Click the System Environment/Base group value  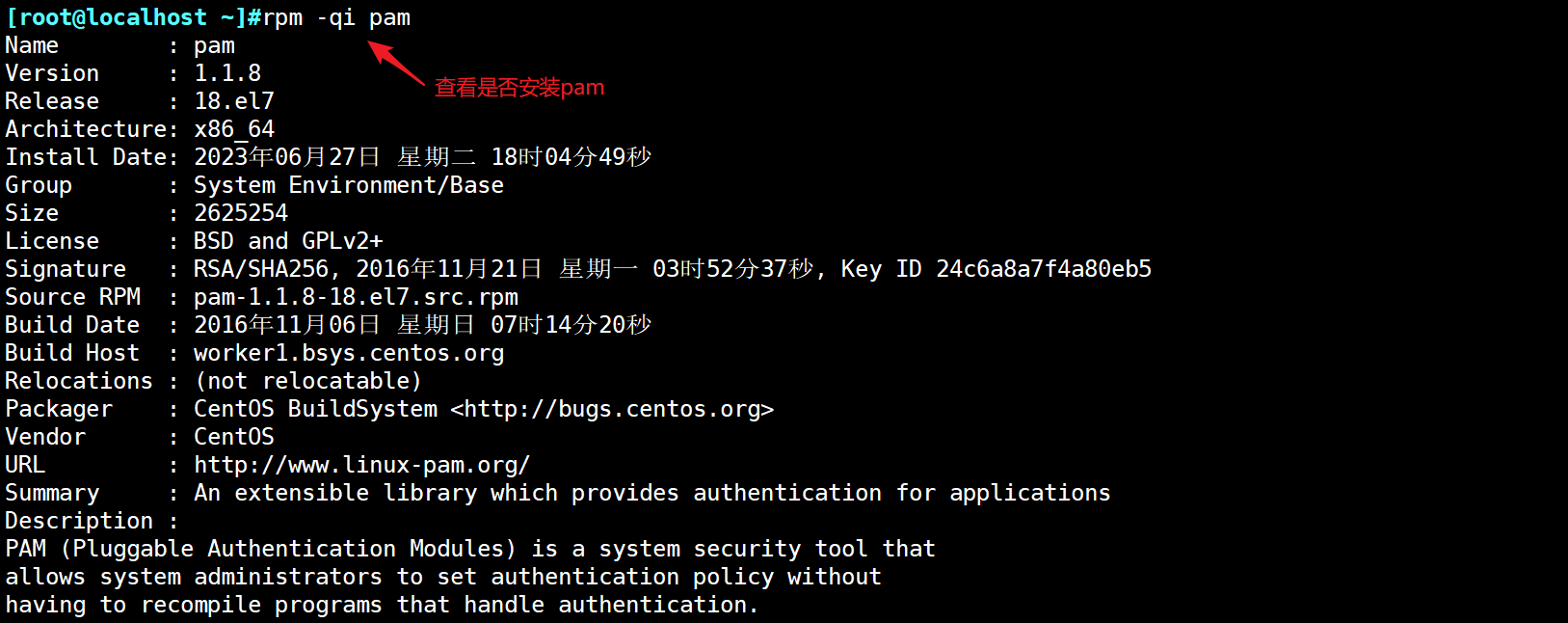tap(348, 185)
